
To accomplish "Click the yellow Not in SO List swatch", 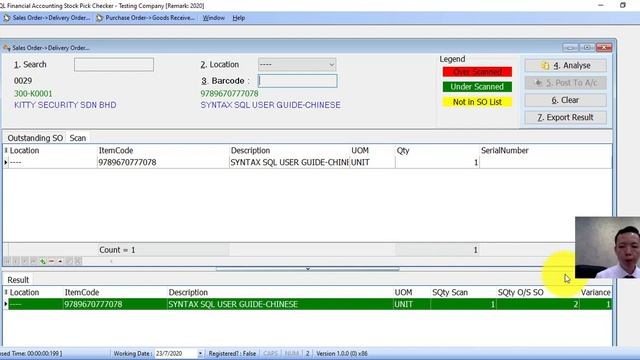I will coord(477,102).
